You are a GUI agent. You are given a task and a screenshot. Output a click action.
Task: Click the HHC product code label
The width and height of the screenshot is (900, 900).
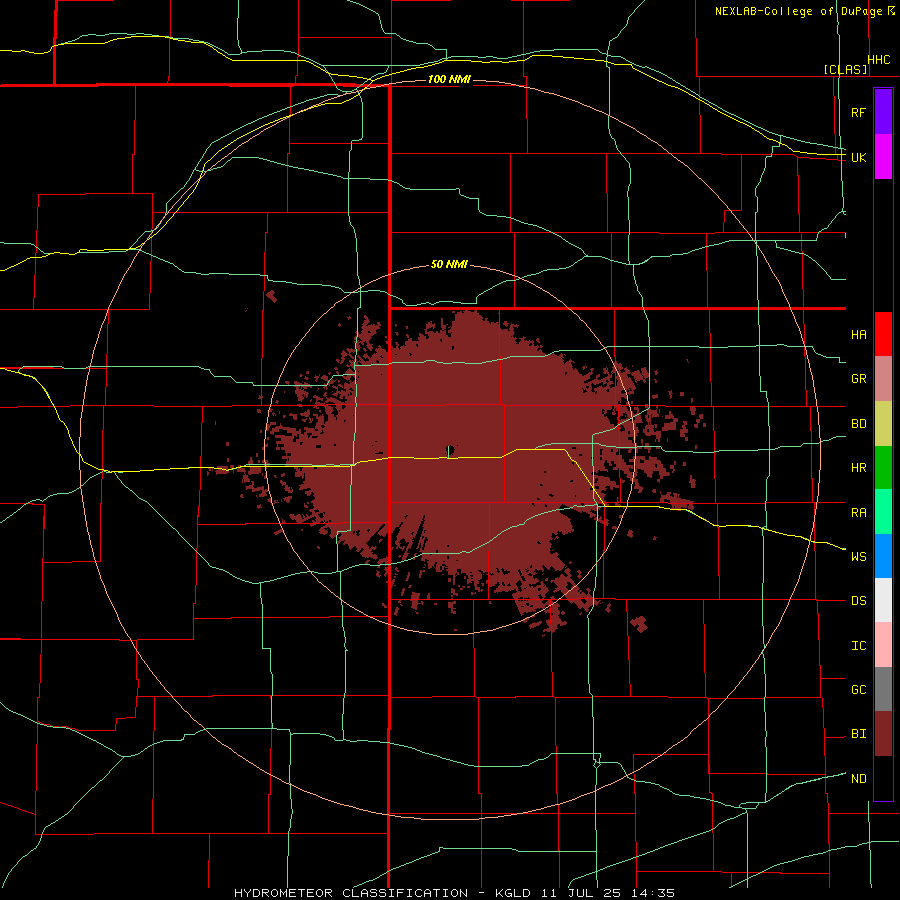point(879,60)
